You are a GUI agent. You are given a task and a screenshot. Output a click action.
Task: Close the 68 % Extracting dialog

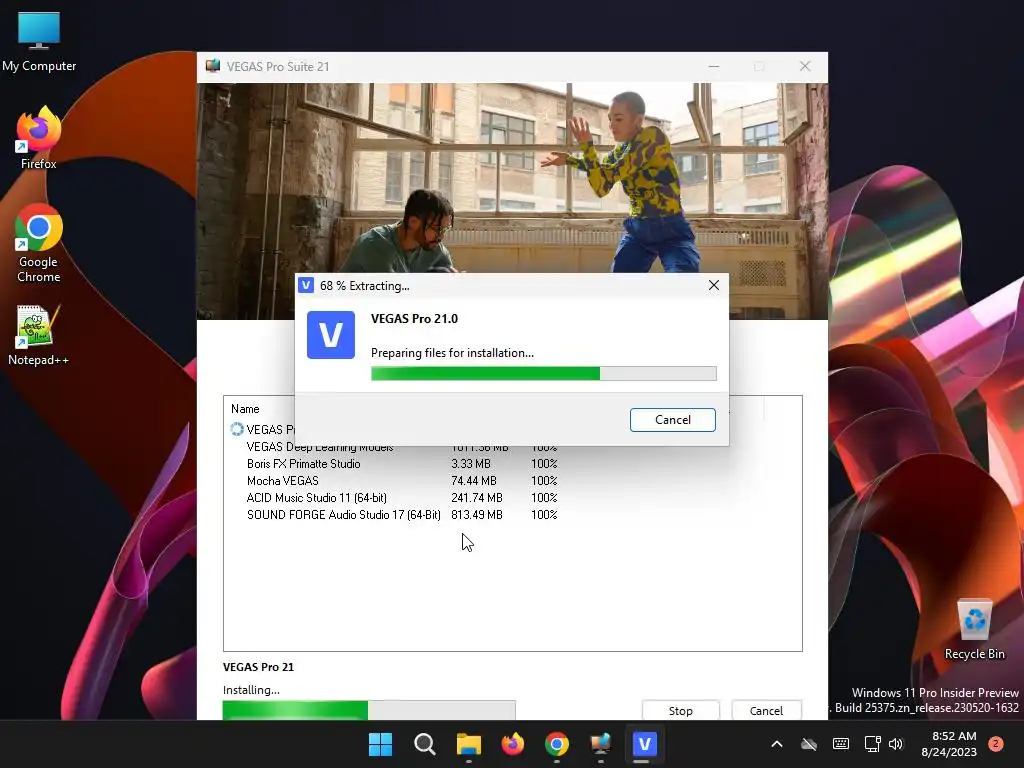click(x=714, y=285)
